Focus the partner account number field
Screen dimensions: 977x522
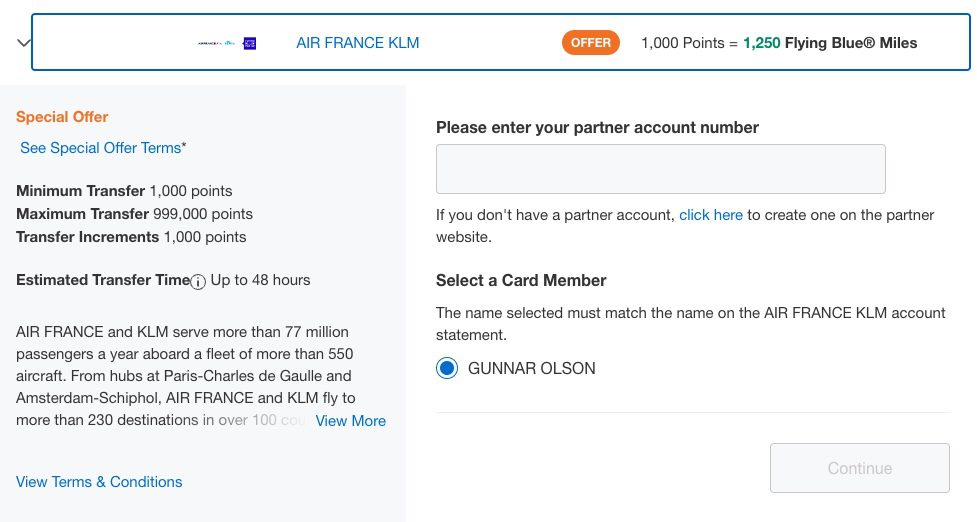(x=660, y=169)
